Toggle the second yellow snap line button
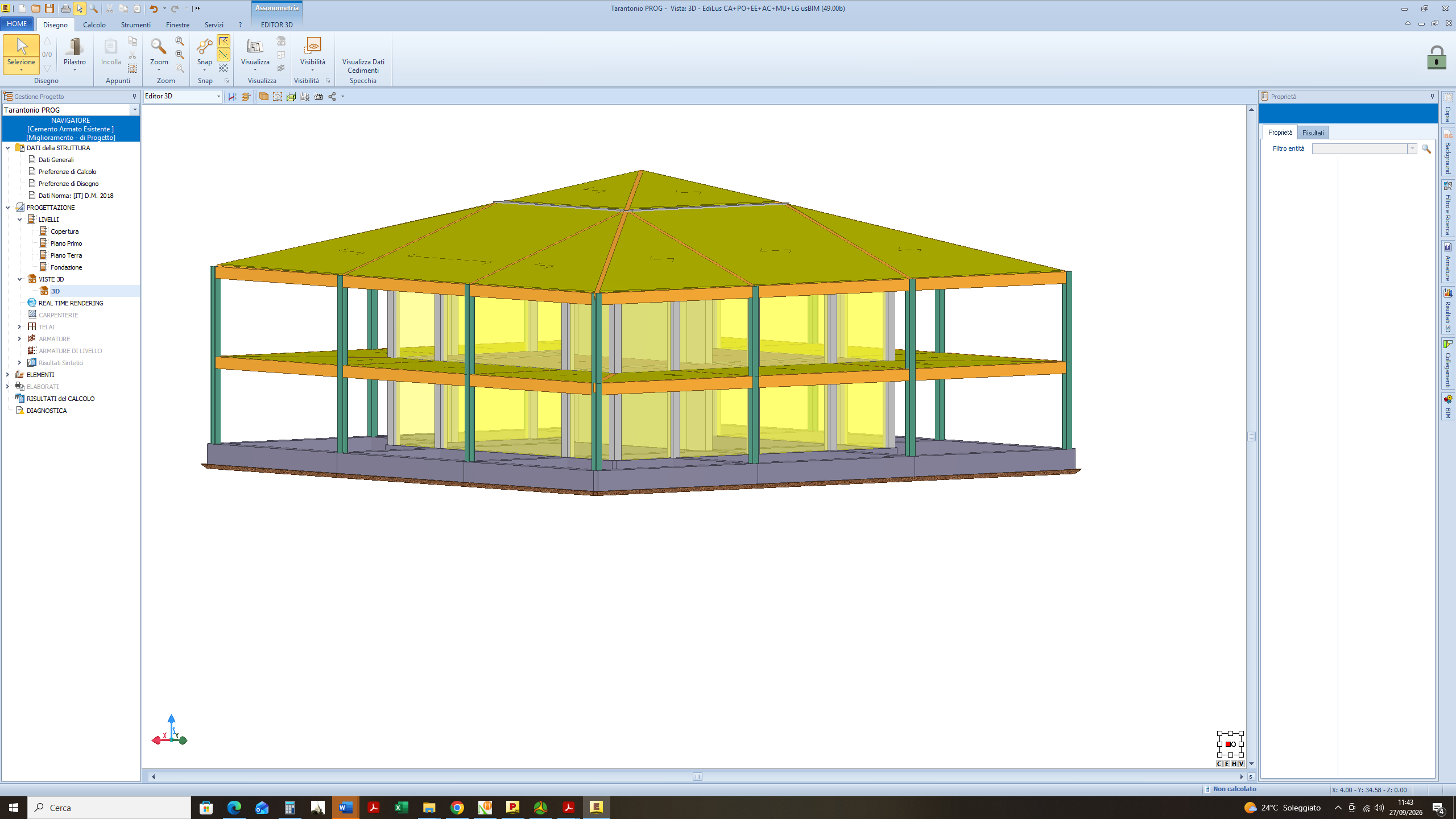 [x=224, y=55]
